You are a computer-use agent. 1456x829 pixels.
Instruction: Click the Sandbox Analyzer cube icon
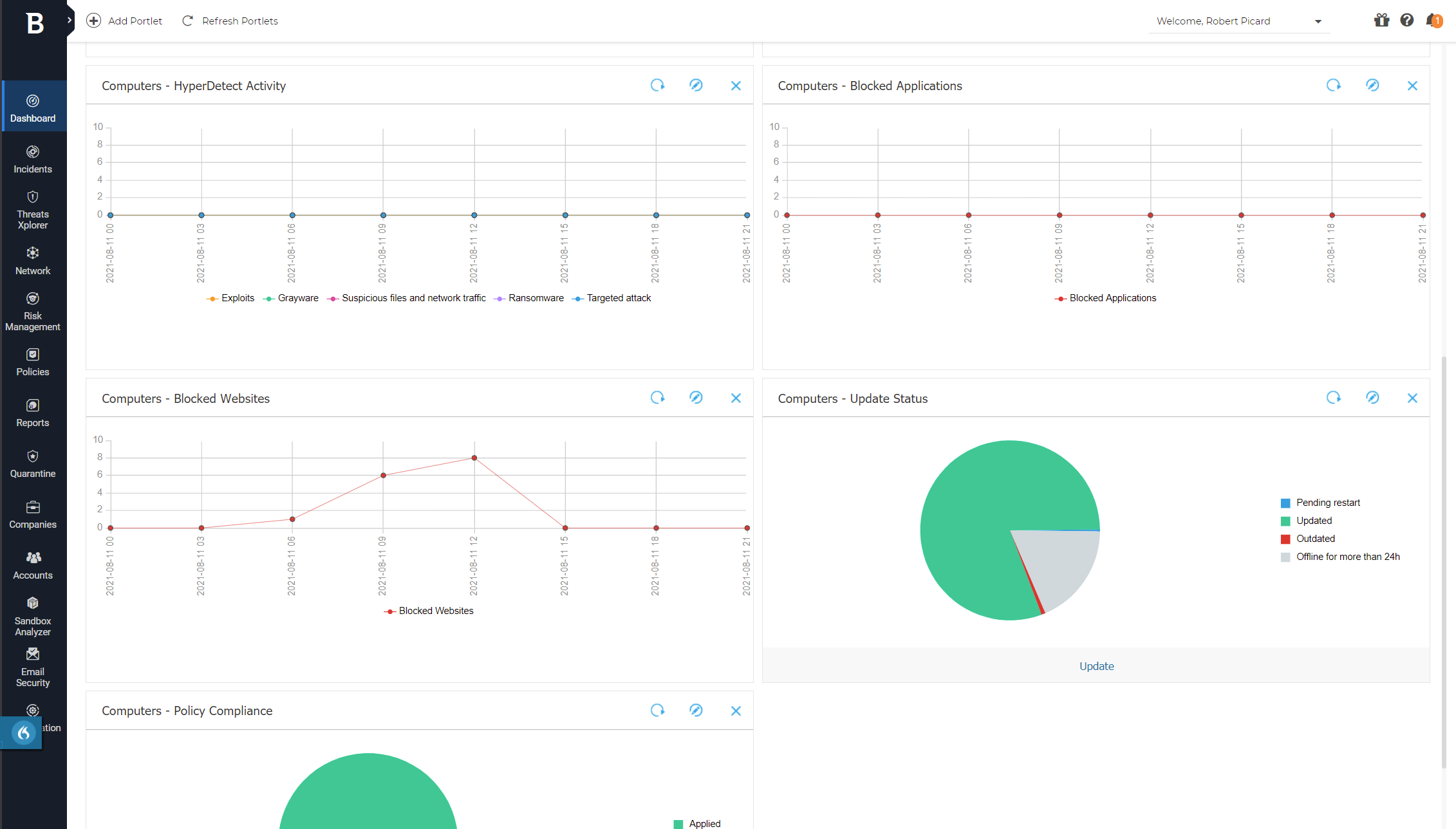click(33, 603)
